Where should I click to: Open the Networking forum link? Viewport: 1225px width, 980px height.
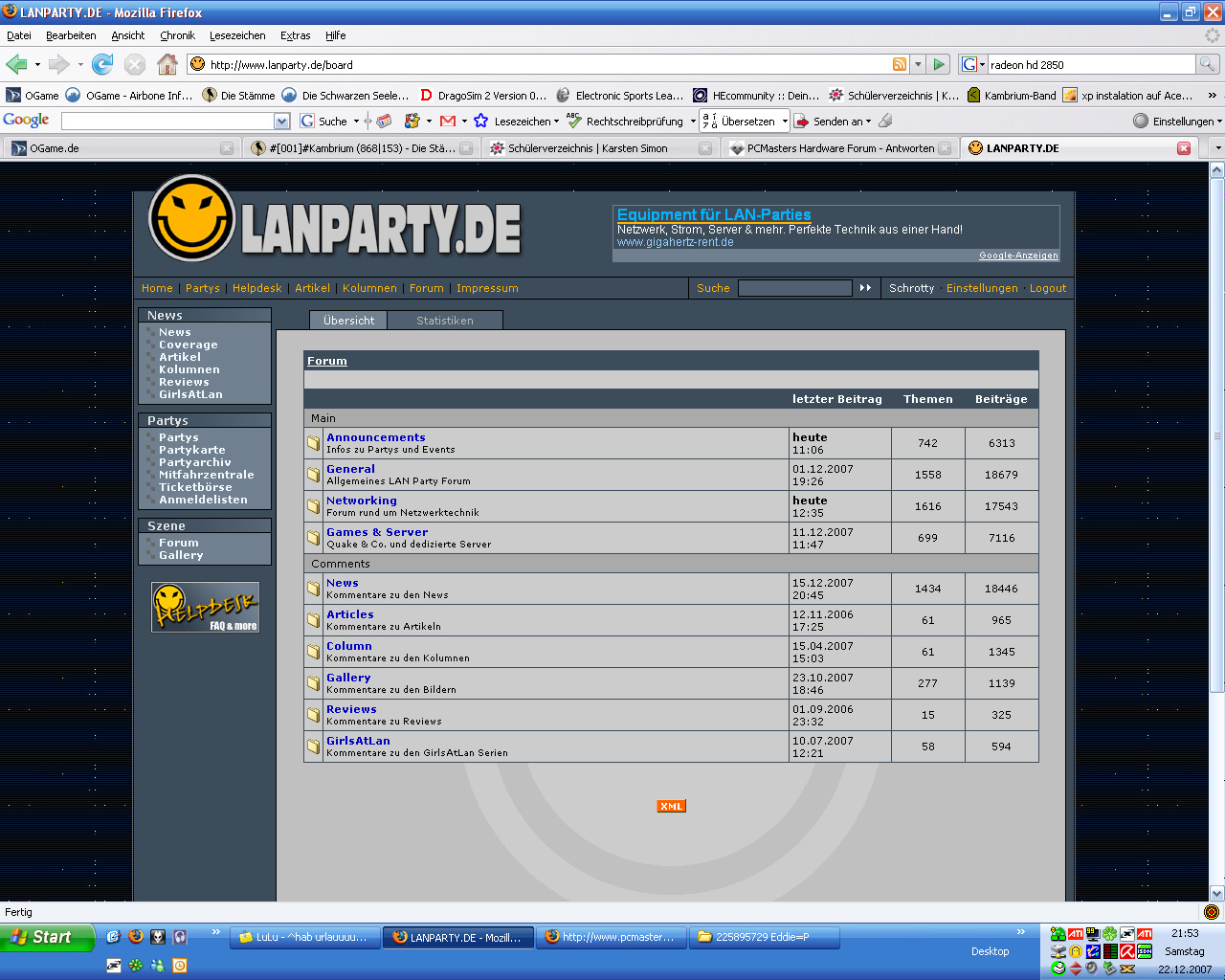click(x=361, y=501)
